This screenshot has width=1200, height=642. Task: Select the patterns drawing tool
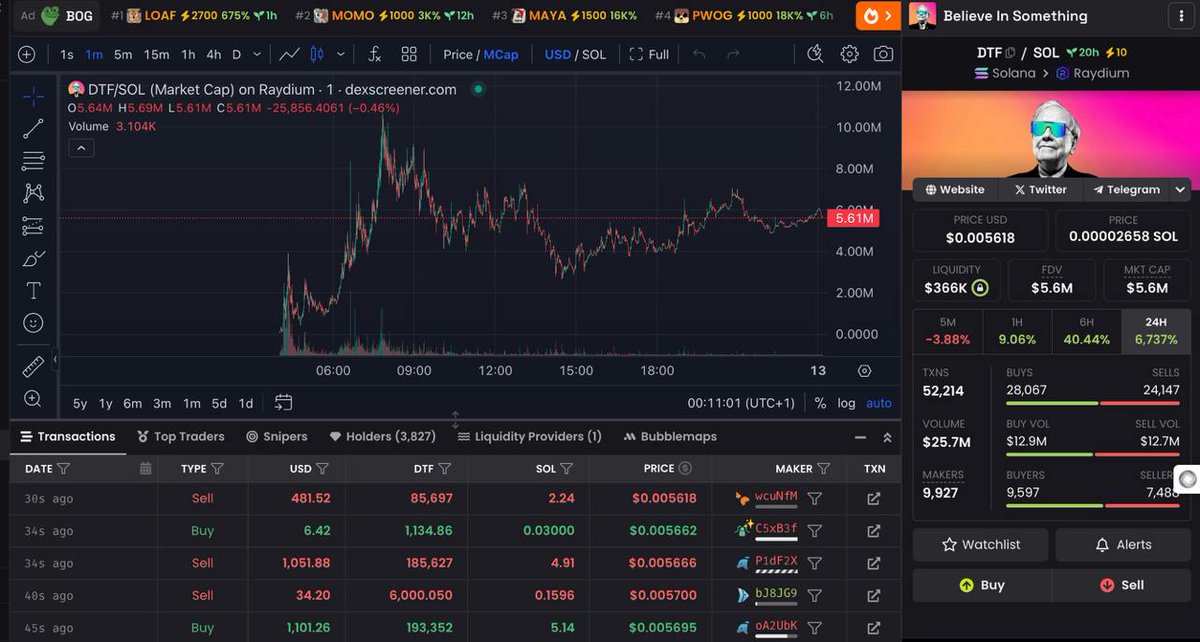(x=33, y=193)
